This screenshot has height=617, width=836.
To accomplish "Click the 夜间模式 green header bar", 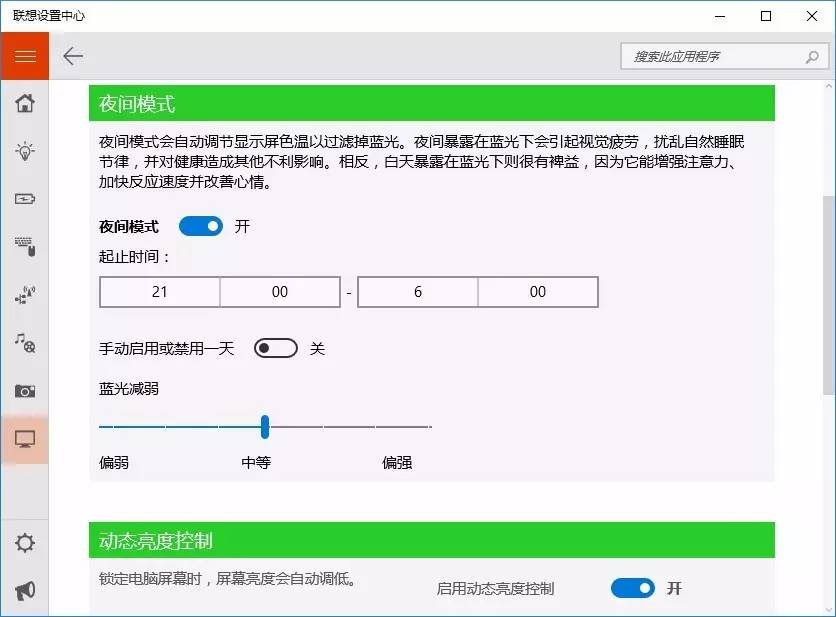I will click(x=430, y=104).
